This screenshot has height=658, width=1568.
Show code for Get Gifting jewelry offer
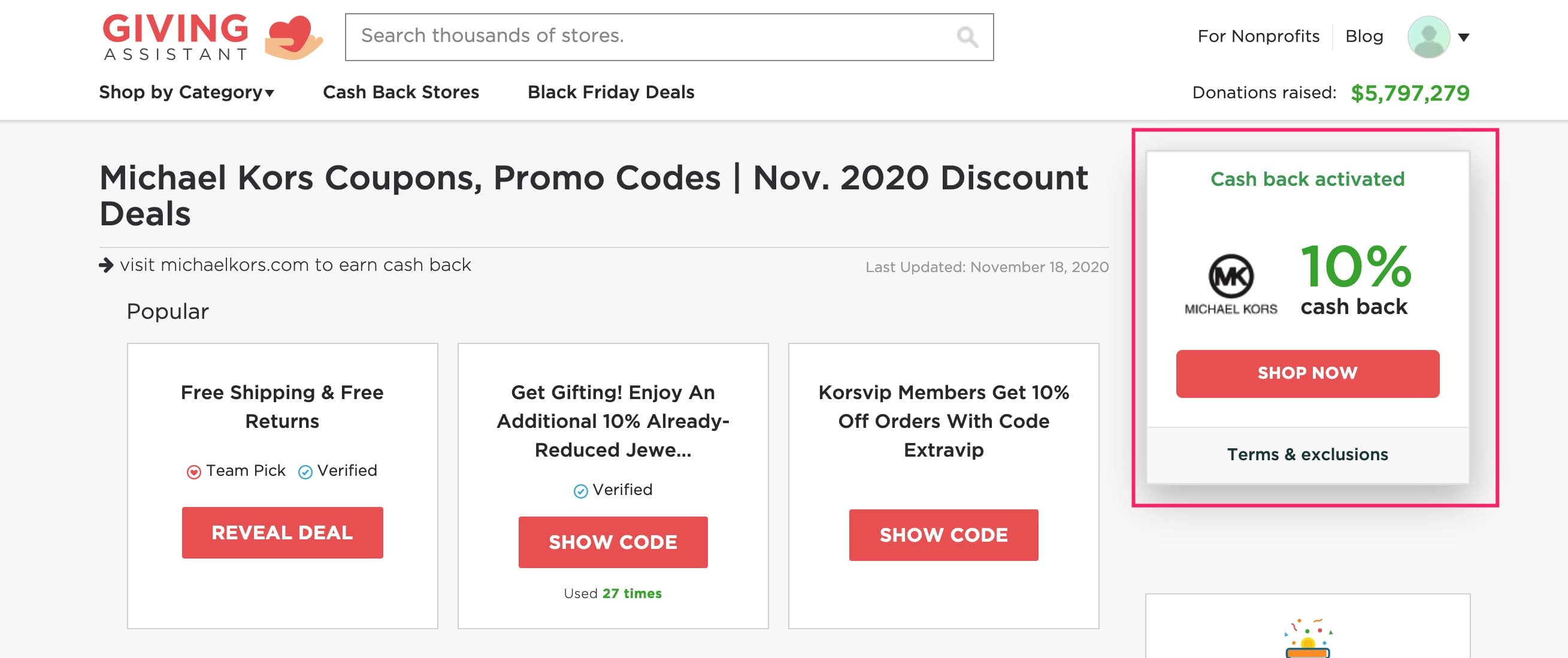(x=612, y=542)
